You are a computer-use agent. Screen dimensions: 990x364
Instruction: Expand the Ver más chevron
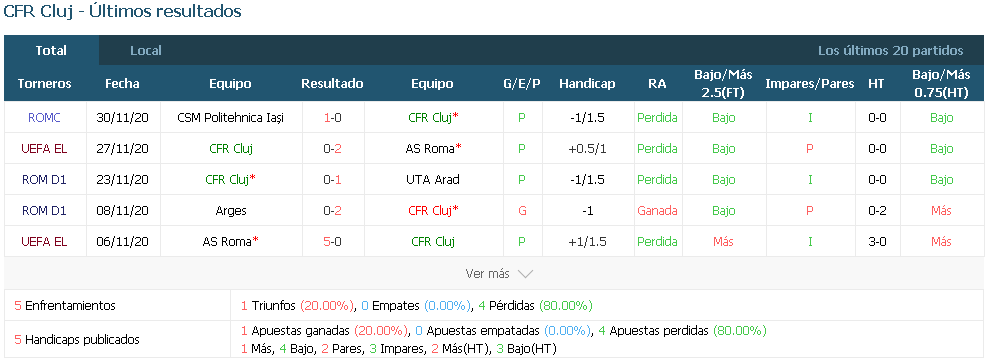525,274
